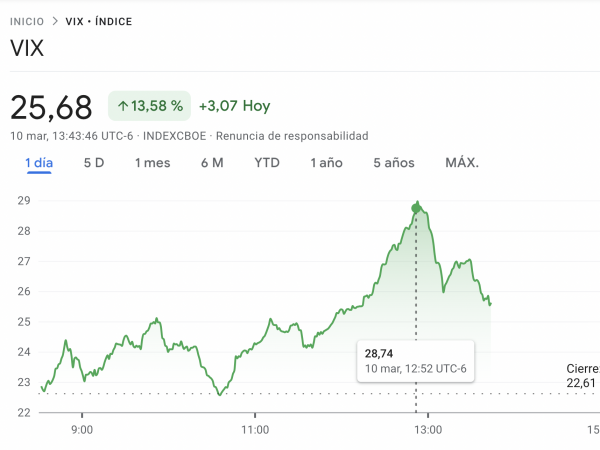600x450 pixels.
Task: Click the chart line's latest endpoint
Action: (490, 304)
